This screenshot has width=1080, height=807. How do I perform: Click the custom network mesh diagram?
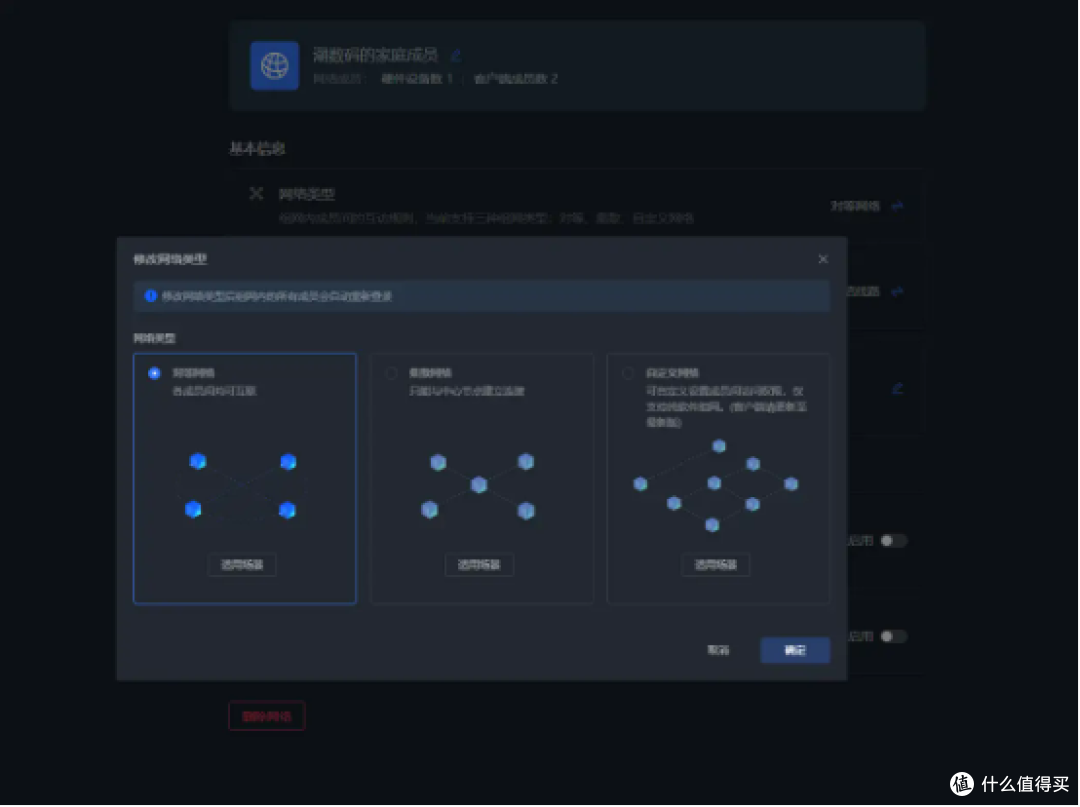716,485
